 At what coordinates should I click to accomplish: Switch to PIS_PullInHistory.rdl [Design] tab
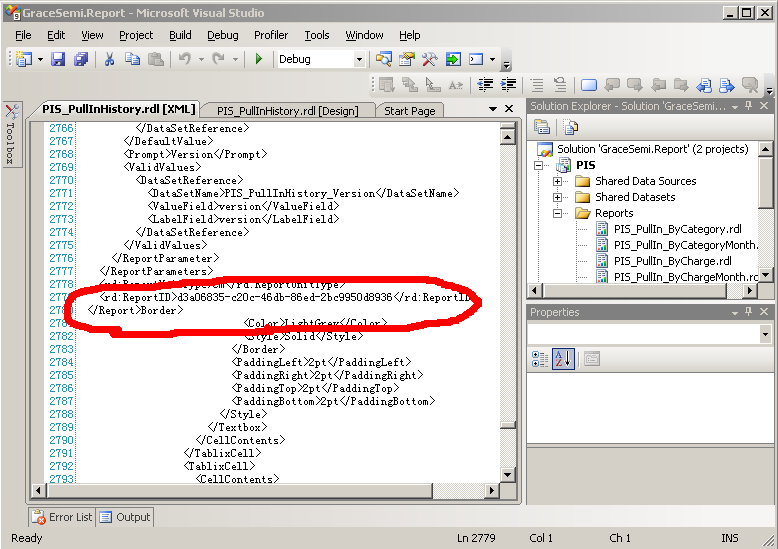click(x=288, y=111)
